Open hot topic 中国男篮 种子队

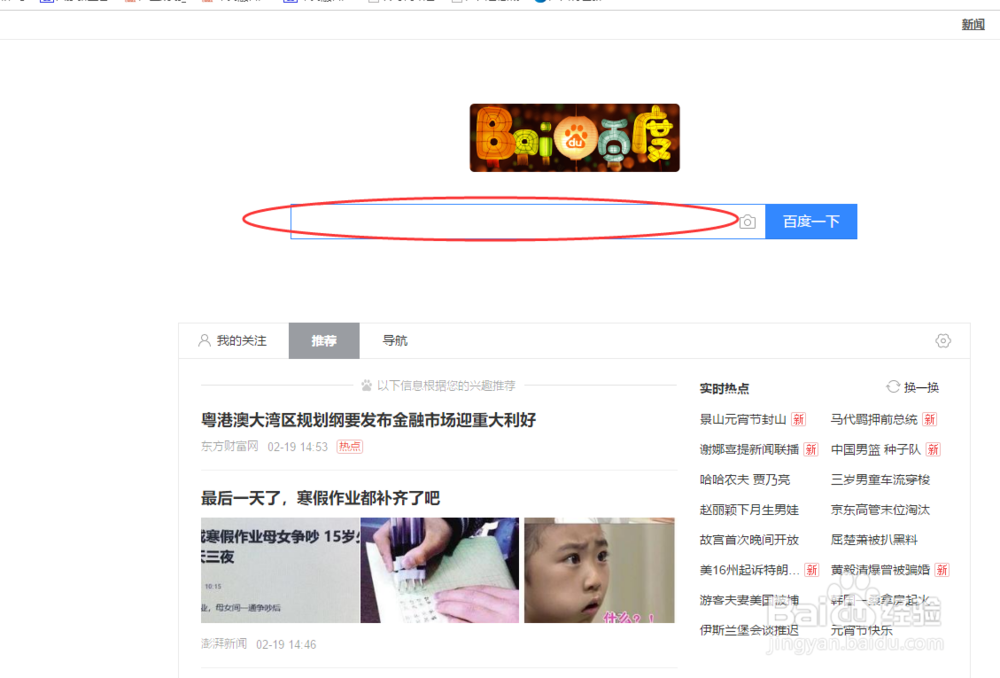tap(876, 449)
